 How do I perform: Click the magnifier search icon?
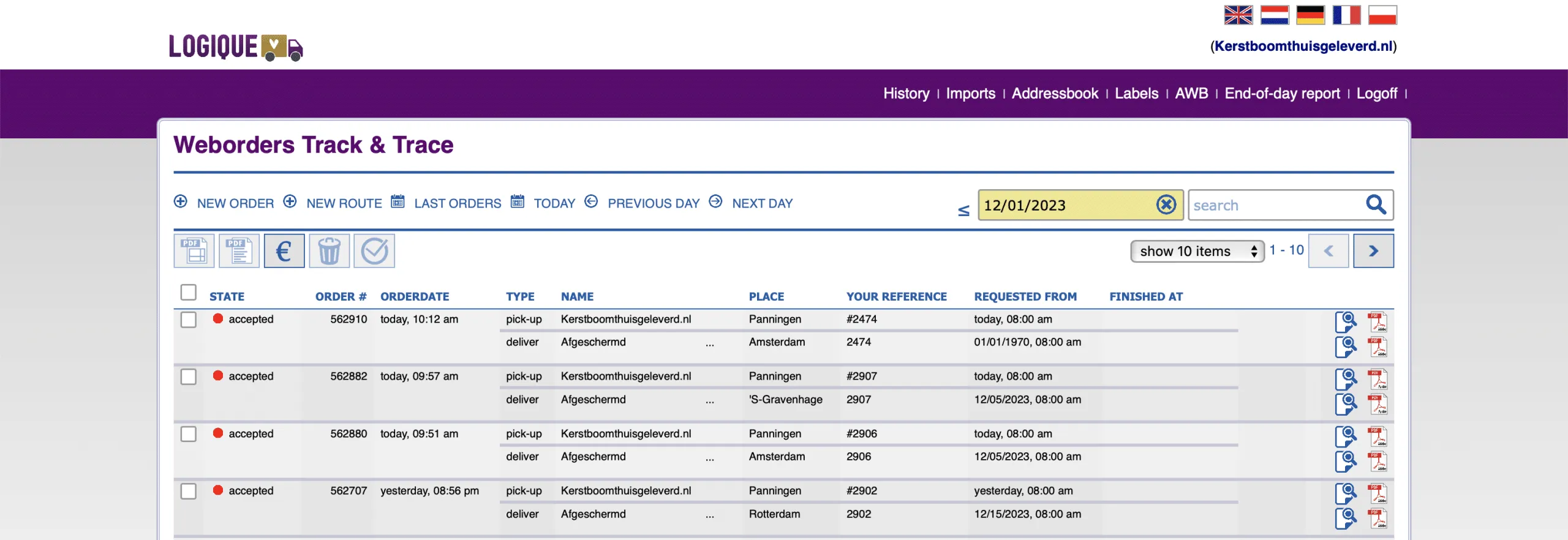click(x=1376, y=204)
